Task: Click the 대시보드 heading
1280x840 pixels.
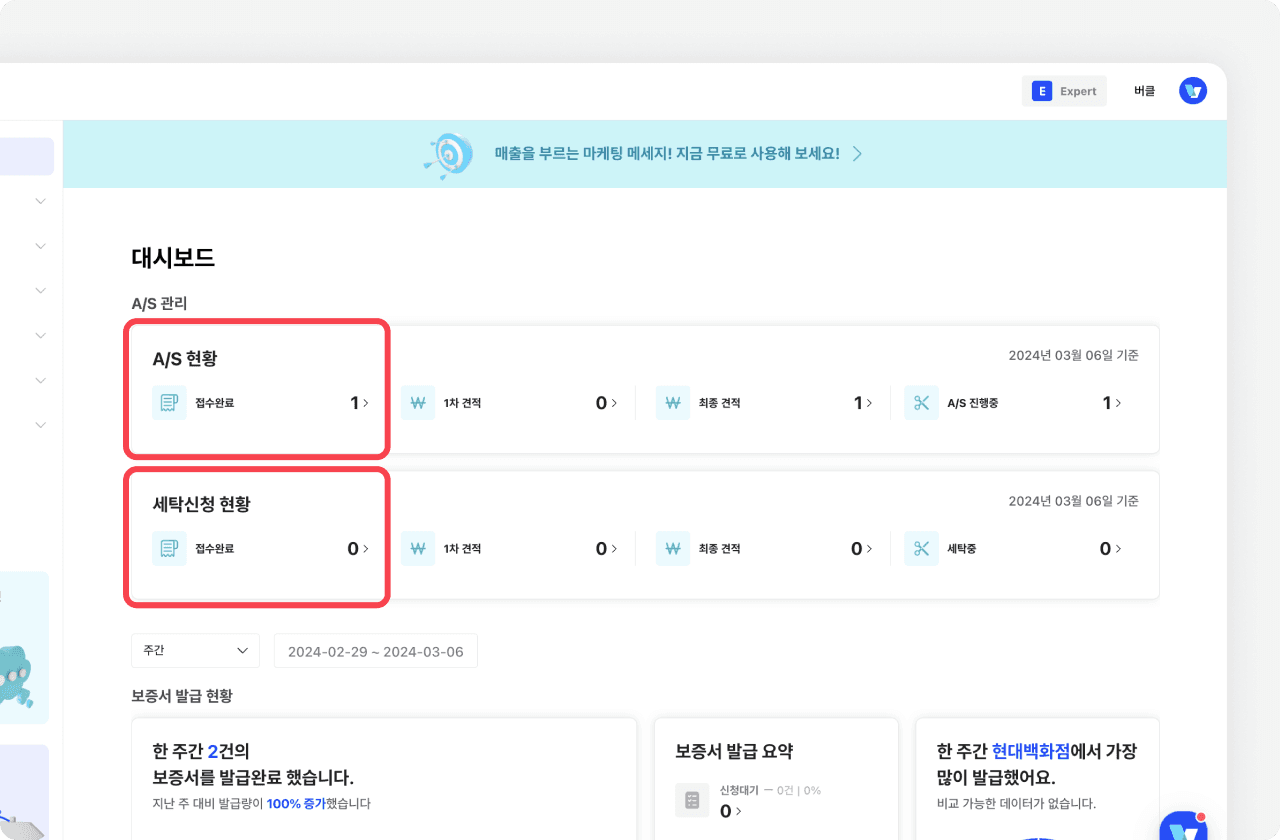Action: coord(173,258)
